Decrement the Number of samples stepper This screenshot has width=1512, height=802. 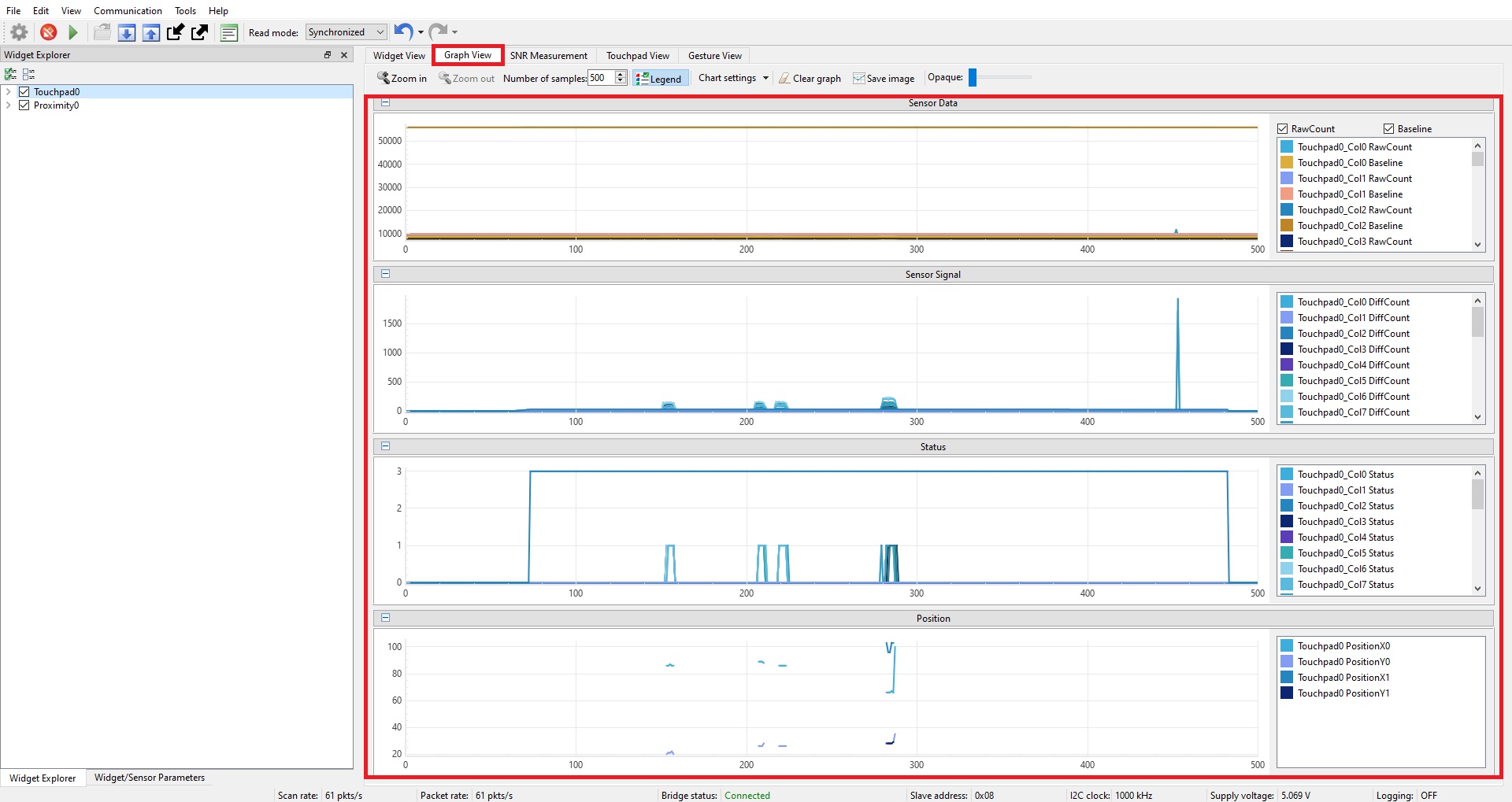pos(621,82)
